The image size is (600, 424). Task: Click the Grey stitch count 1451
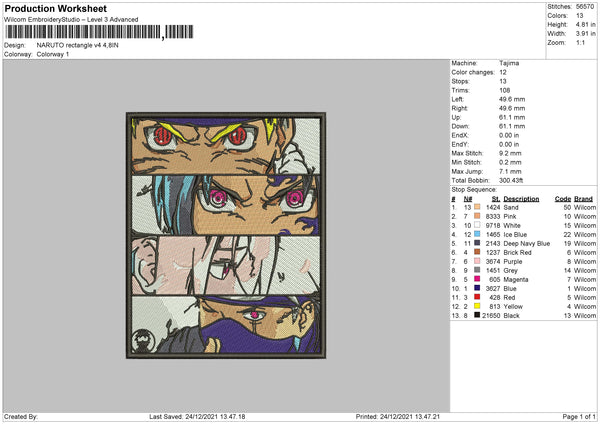click(493, 271)
